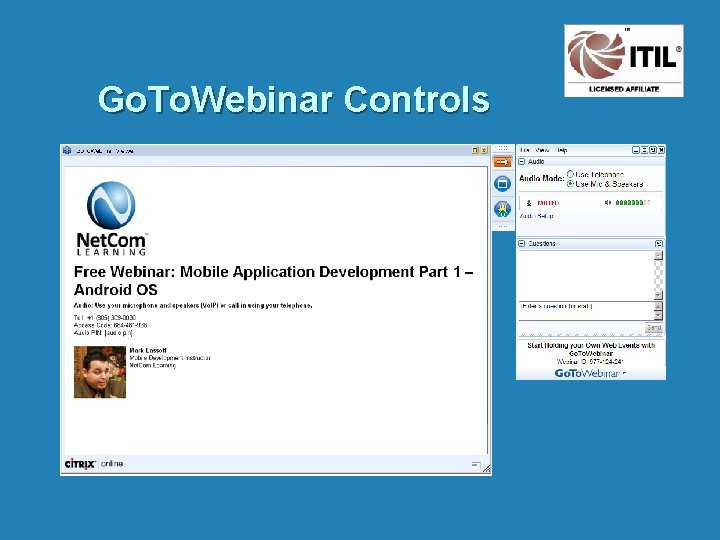The height and width of the screenshot is (540, 720).
Task: Open the Help menu
Action: 561,150
